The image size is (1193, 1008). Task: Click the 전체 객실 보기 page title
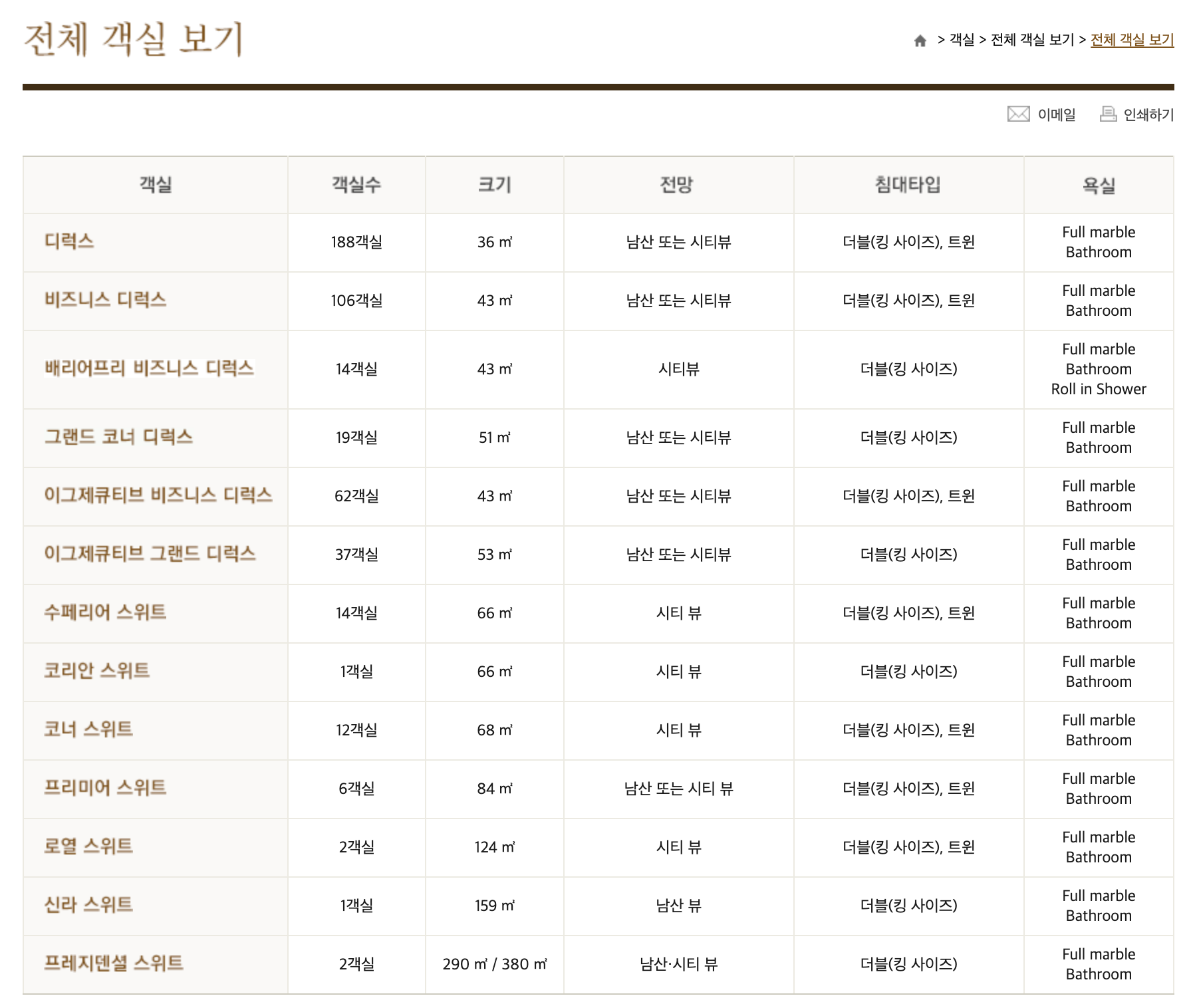click(134, 39)
